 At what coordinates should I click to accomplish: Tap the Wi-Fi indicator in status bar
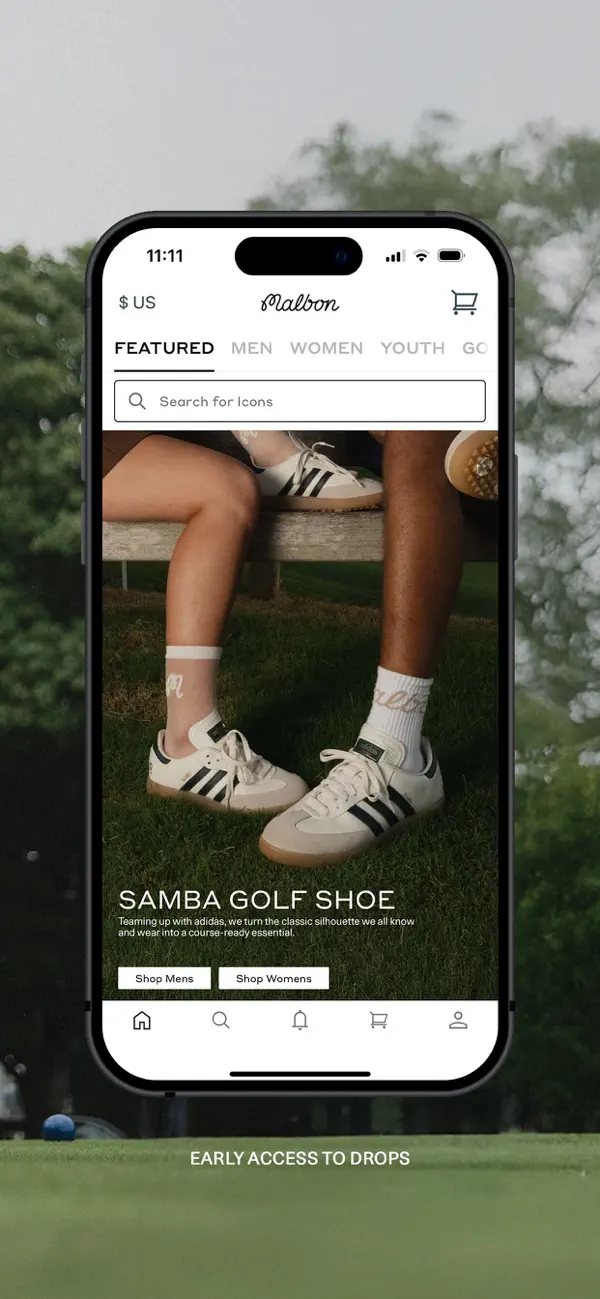[421, 256]
